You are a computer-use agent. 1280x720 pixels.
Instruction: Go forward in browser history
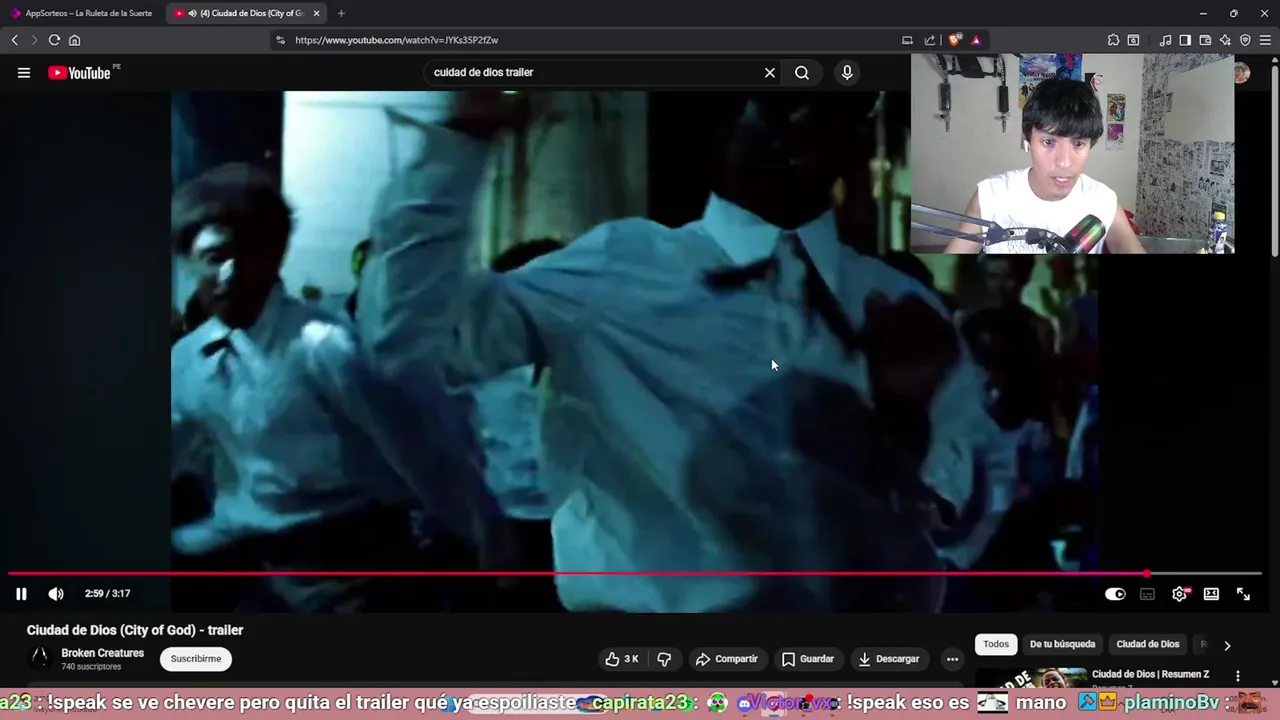[33, 40]
